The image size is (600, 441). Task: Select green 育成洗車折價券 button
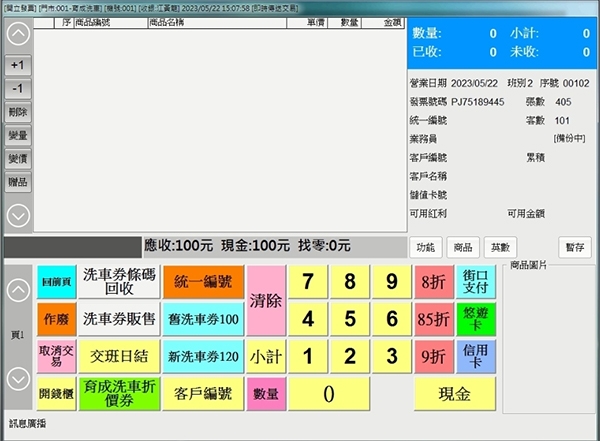(119, 394)
